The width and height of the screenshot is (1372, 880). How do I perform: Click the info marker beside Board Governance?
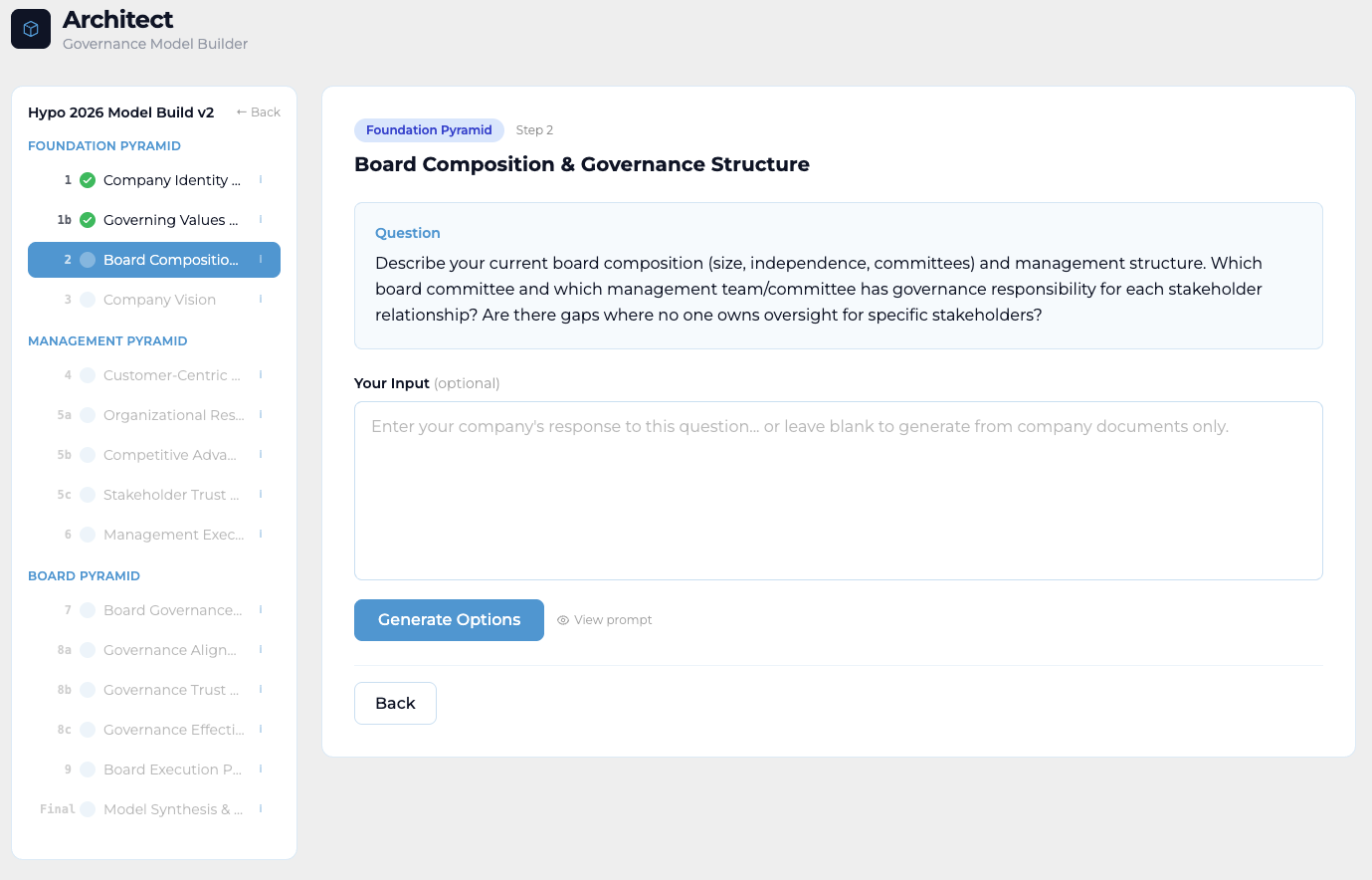(262, 609)
